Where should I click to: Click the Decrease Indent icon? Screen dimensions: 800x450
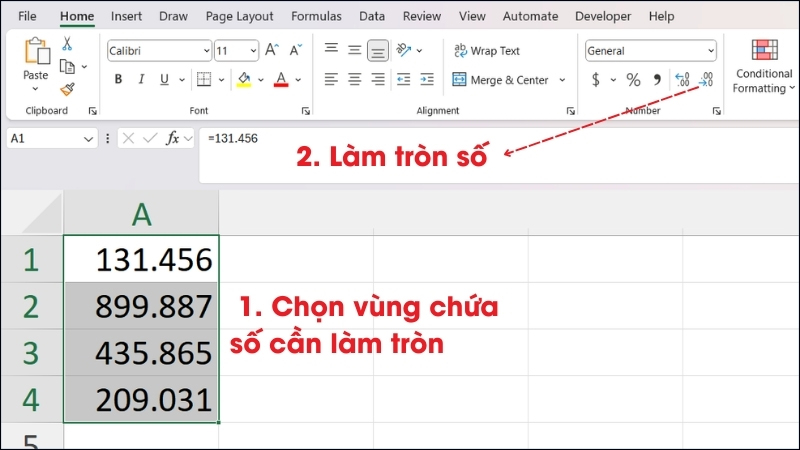[404, 79]
